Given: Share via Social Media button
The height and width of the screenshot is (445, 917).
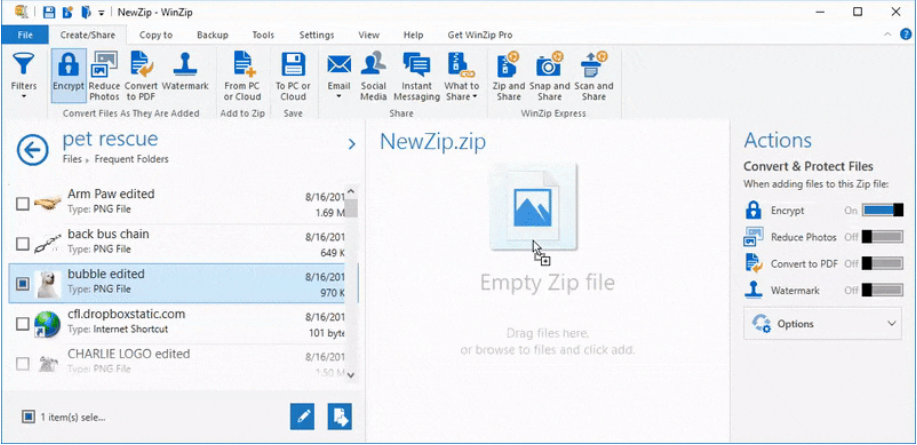Looking at the screenshot, I should (373, 75).
